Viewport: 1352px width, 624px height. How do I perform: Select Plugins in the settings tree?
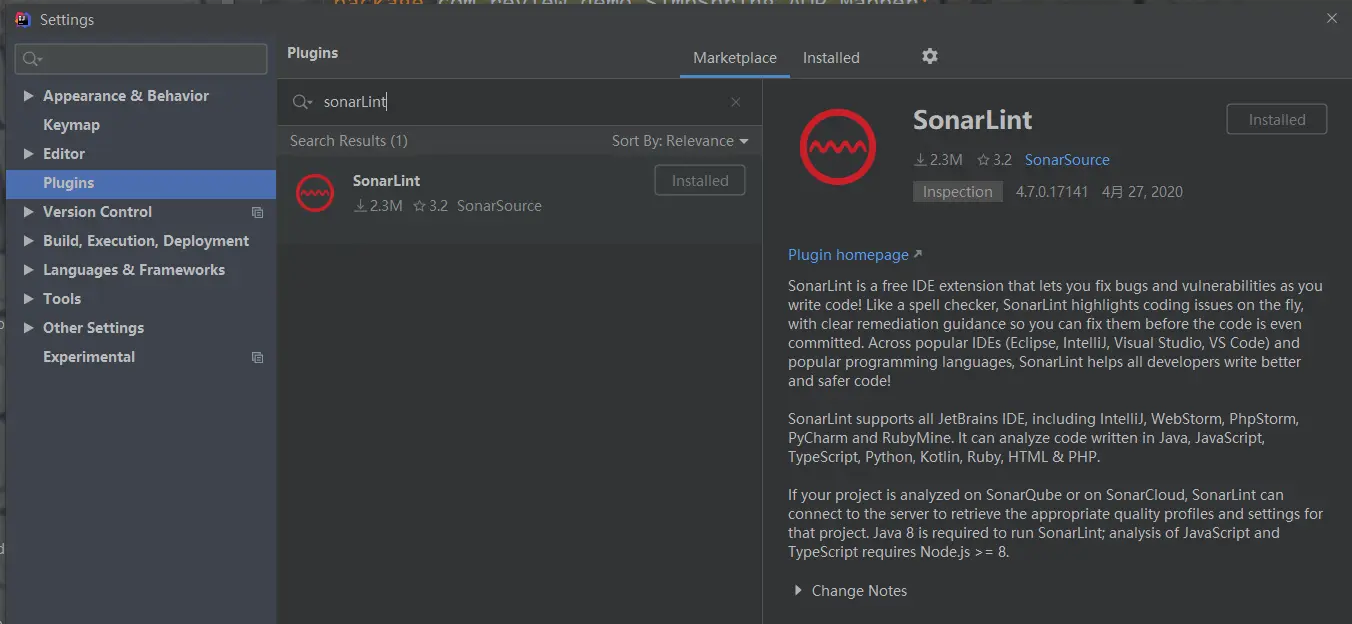(x=141, y=183)
